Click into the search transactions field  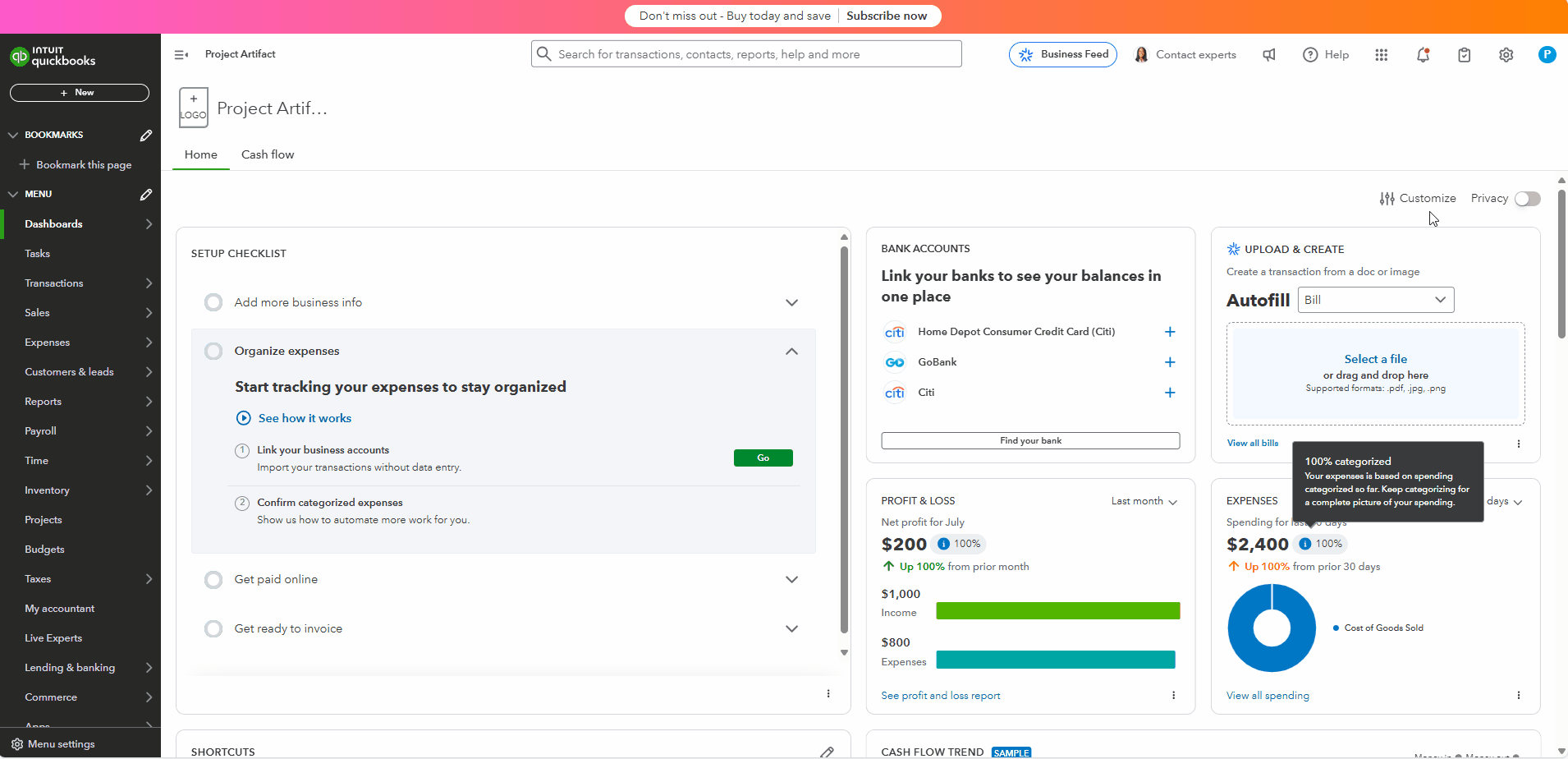pos(747,54)
